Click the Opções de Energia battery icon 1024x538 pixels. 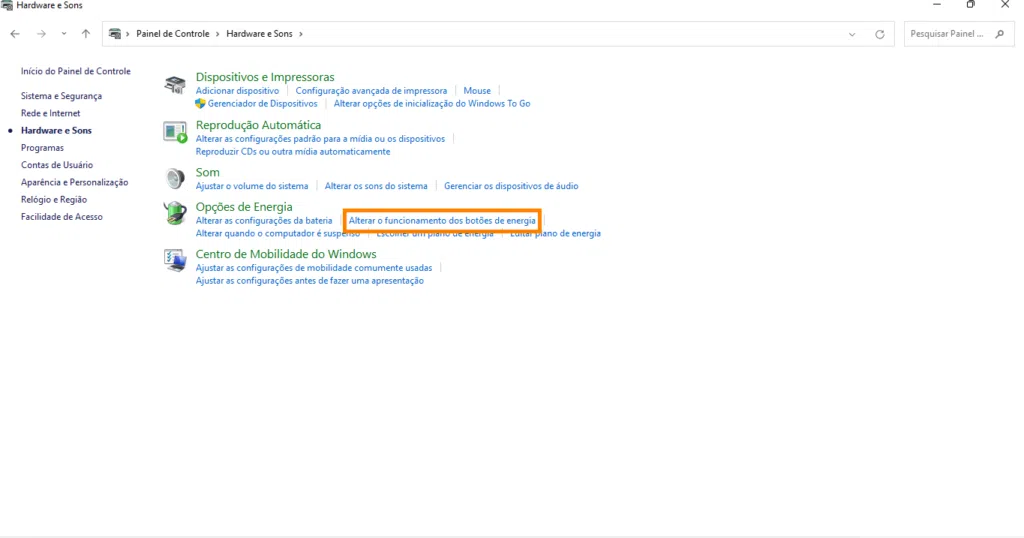pos(176,213)
